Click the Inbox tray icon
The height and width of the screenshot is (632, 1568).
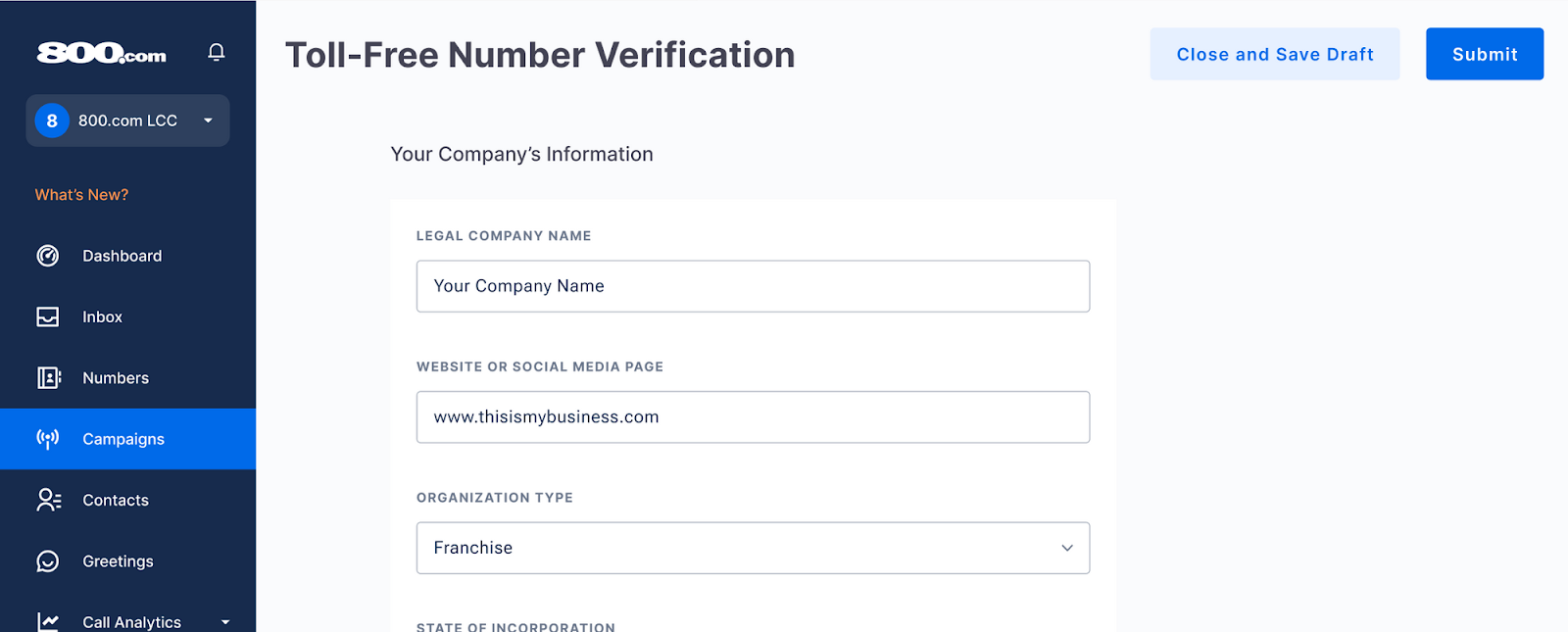(x=48, y=316)
